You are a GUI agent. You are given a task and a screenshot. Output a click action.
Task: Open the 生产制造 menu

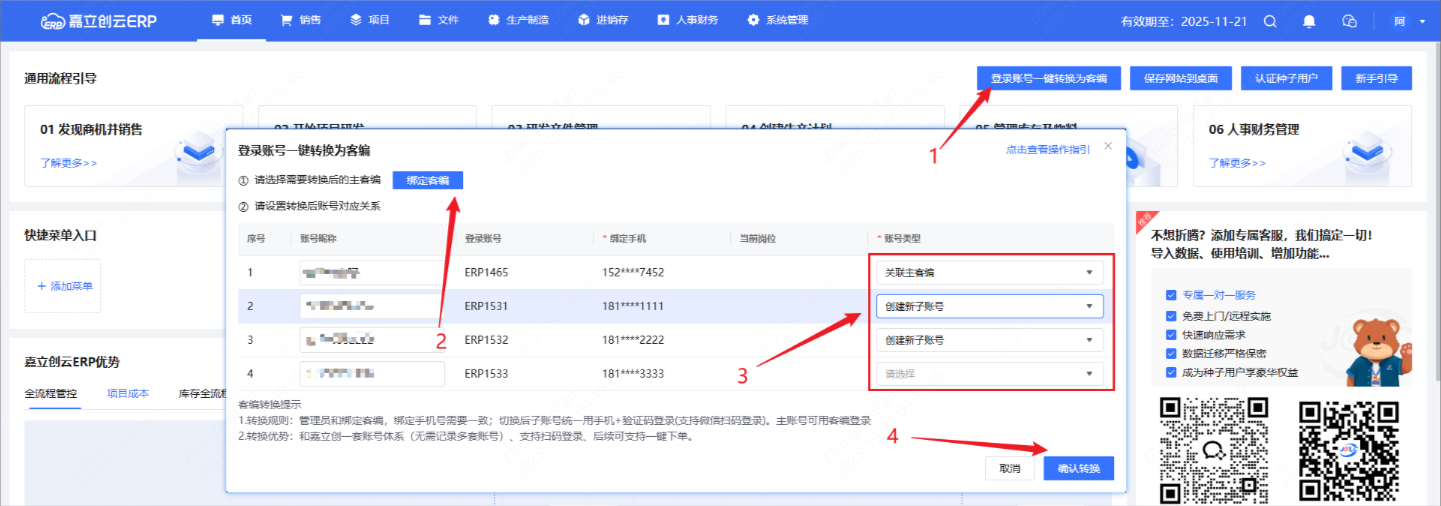[x=517, y=21]
